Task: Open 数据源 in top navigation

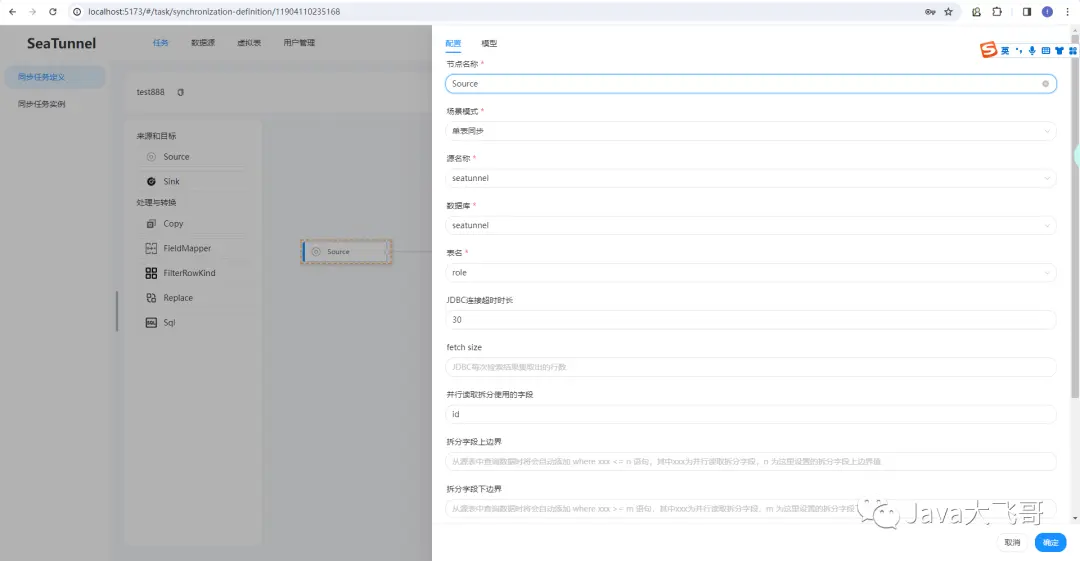Action: (203, 43)
